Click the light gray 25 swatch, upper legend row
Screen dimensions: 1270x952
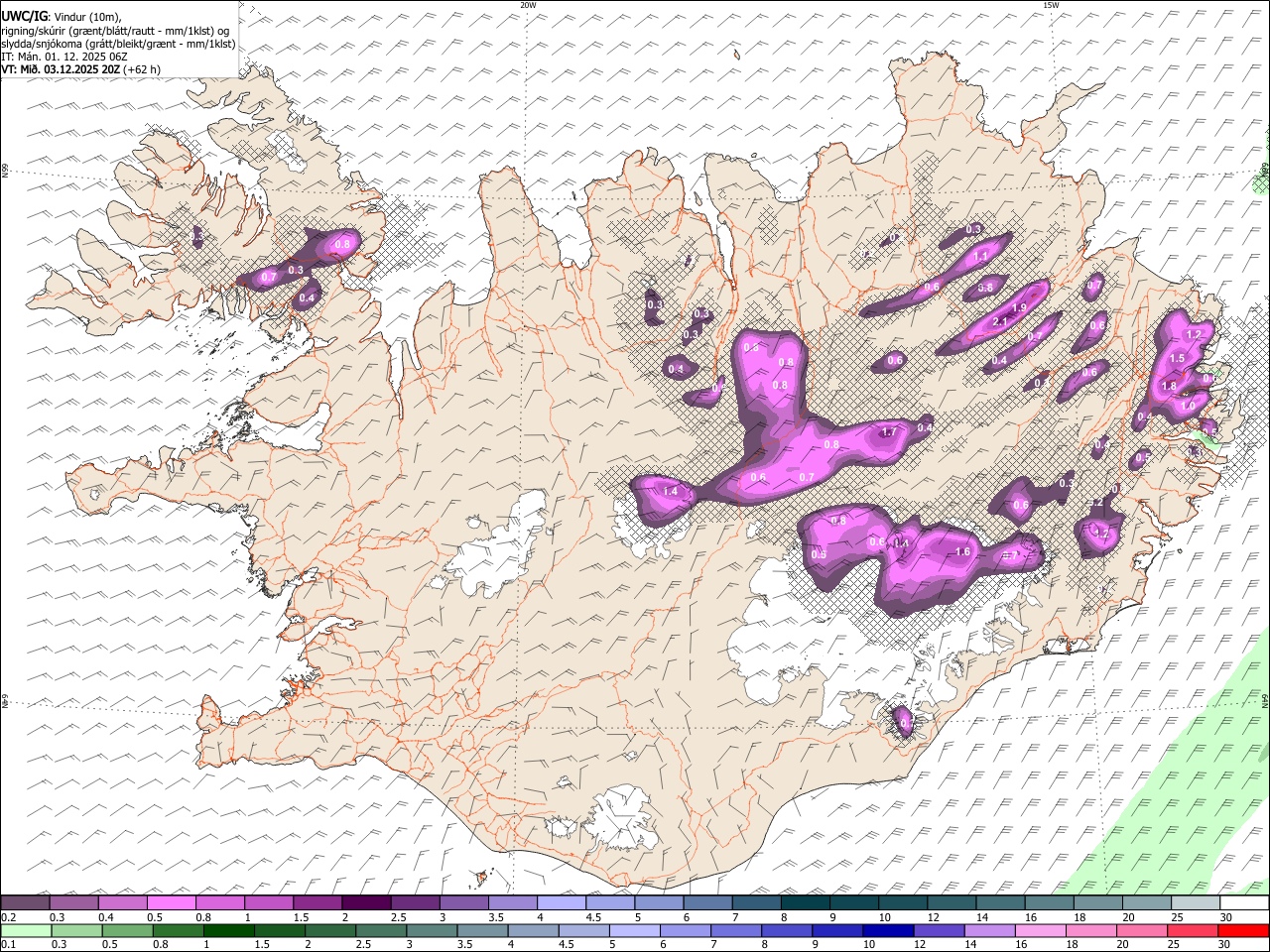(1197, 903)
